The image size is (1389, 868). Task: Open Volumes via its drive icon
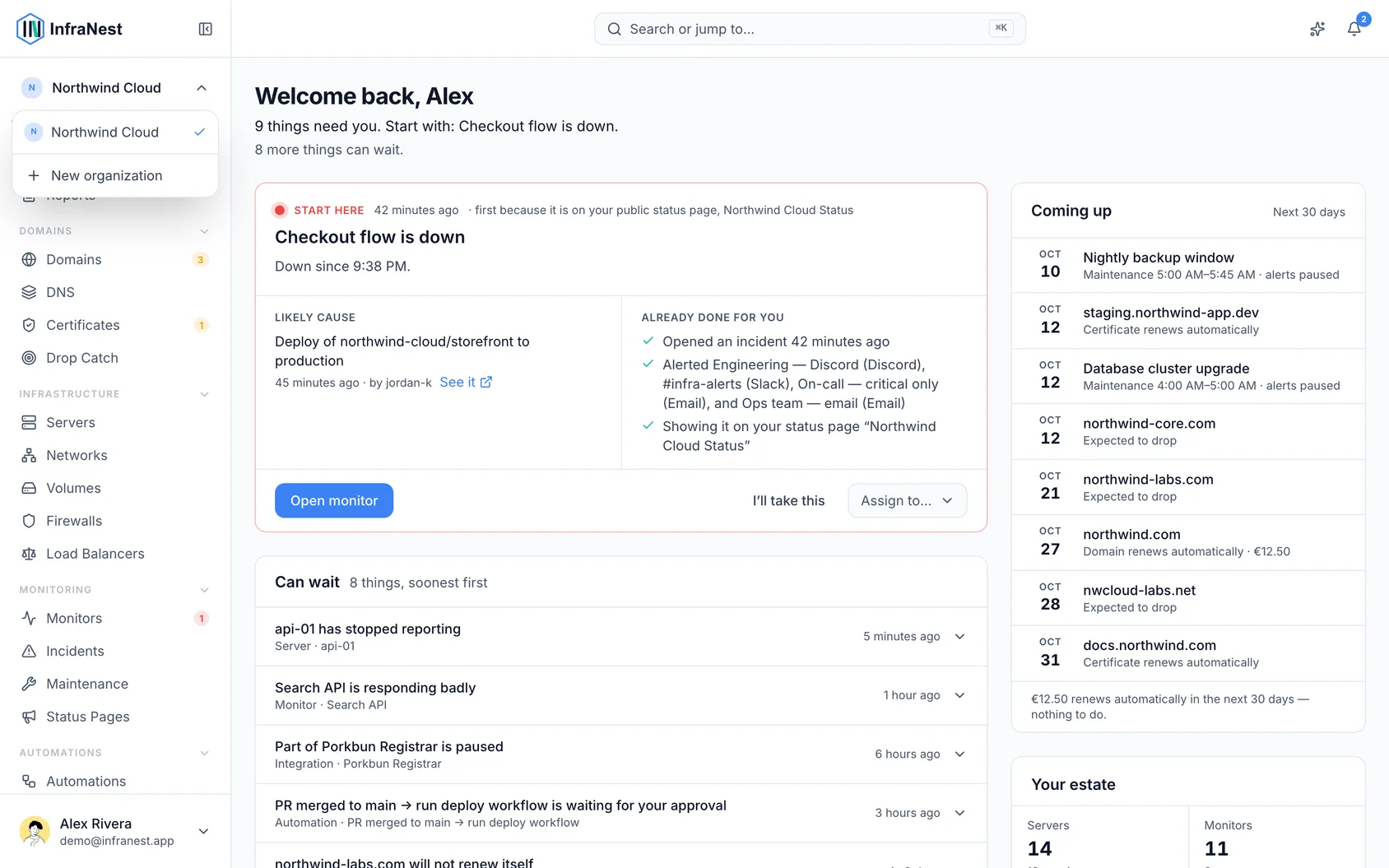click(x=29, y=489)
